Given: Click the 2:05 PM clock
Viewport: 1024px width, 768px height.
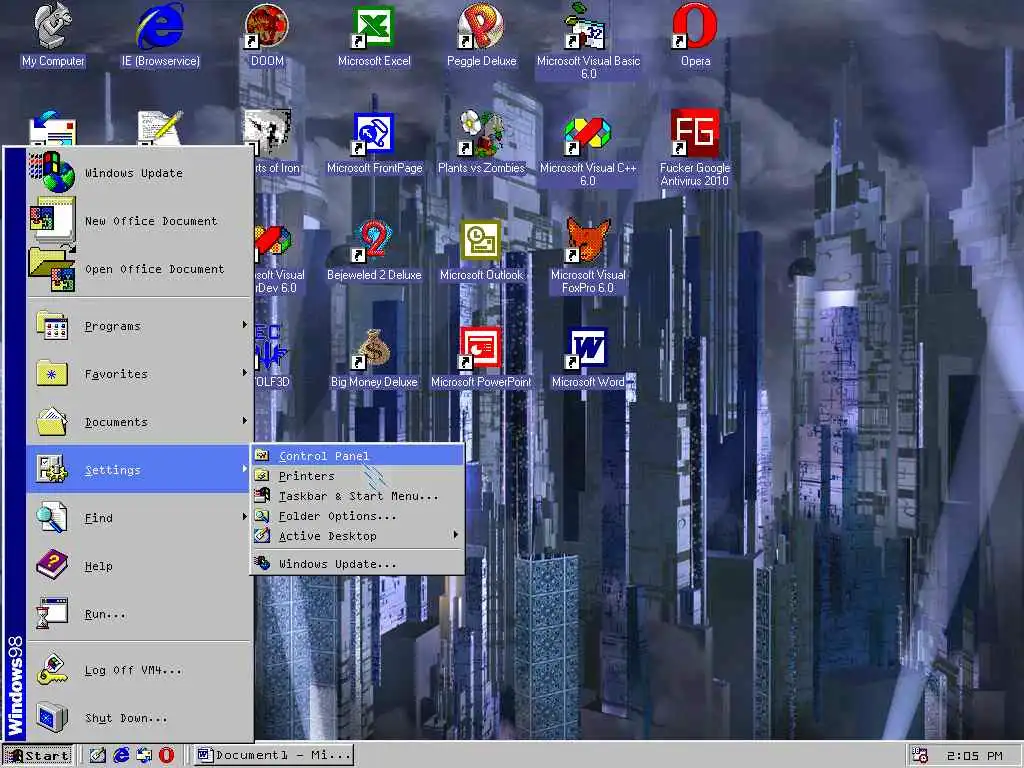Looking at the screenshot, I should point(974,756).
